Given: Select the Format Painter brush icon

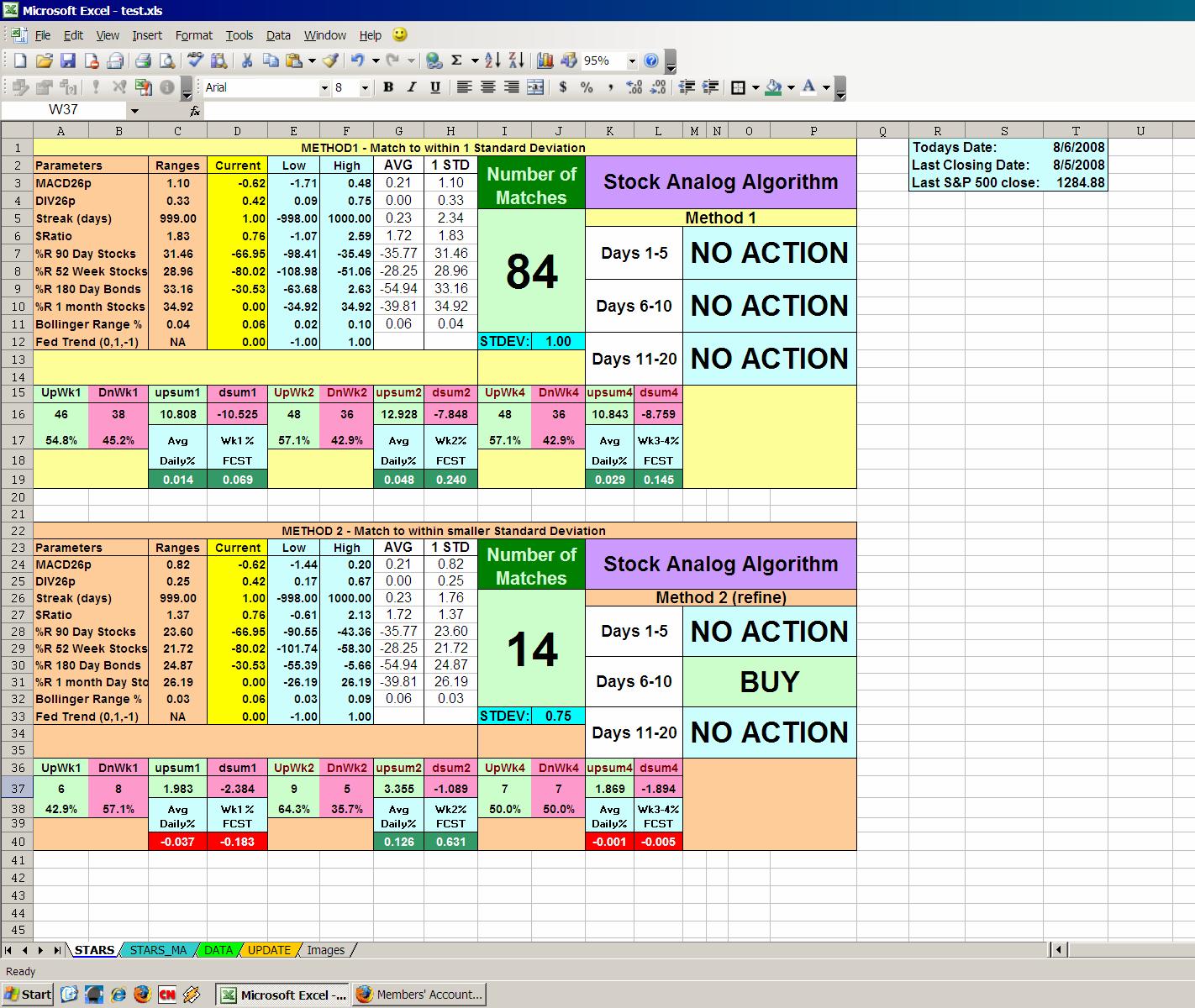Looking at the screenshot, I should tap(331, 60).
